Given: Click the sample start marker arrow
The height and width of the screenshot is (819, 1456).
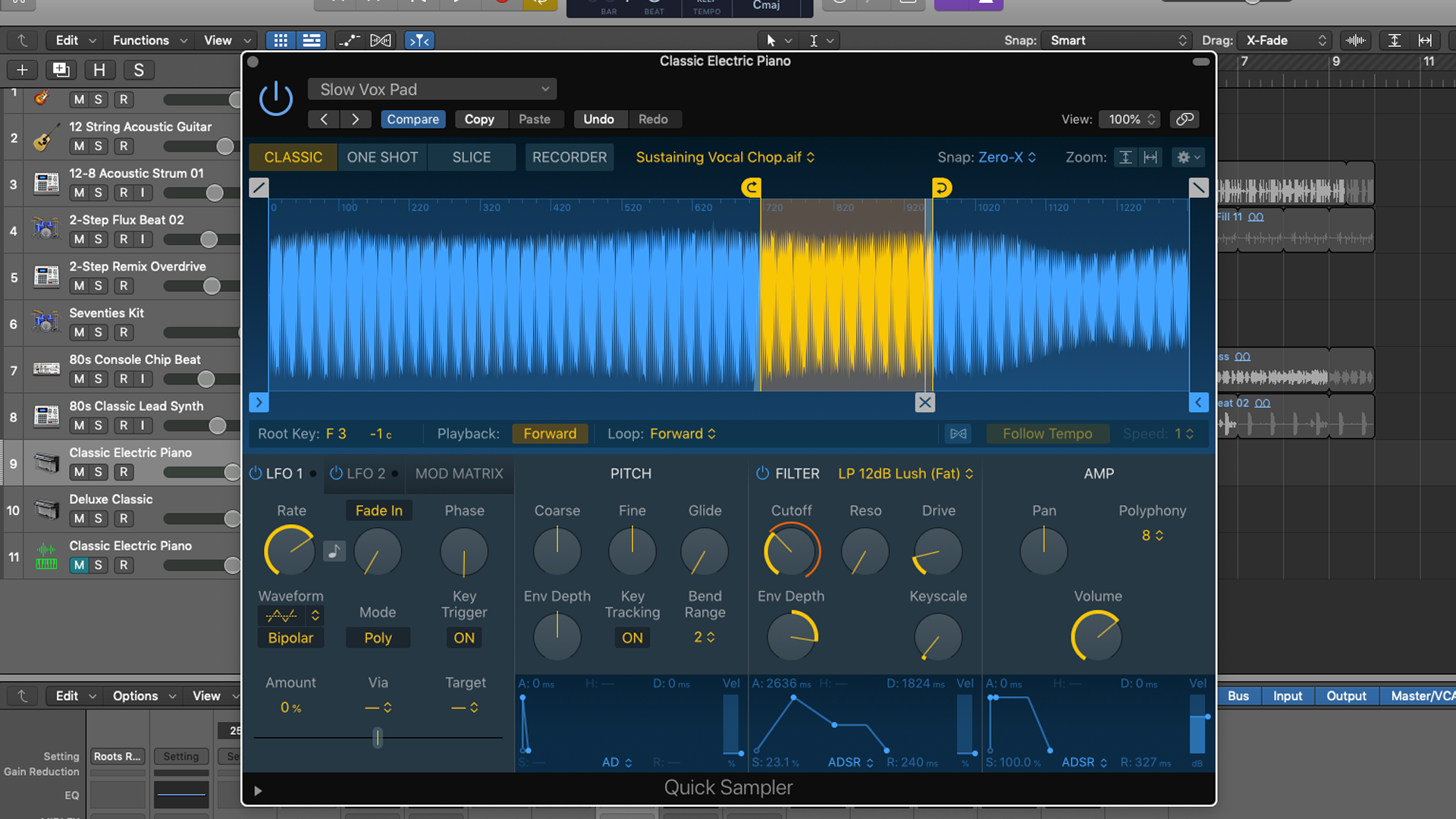Looking at the screenshot, I should point(259,403).
